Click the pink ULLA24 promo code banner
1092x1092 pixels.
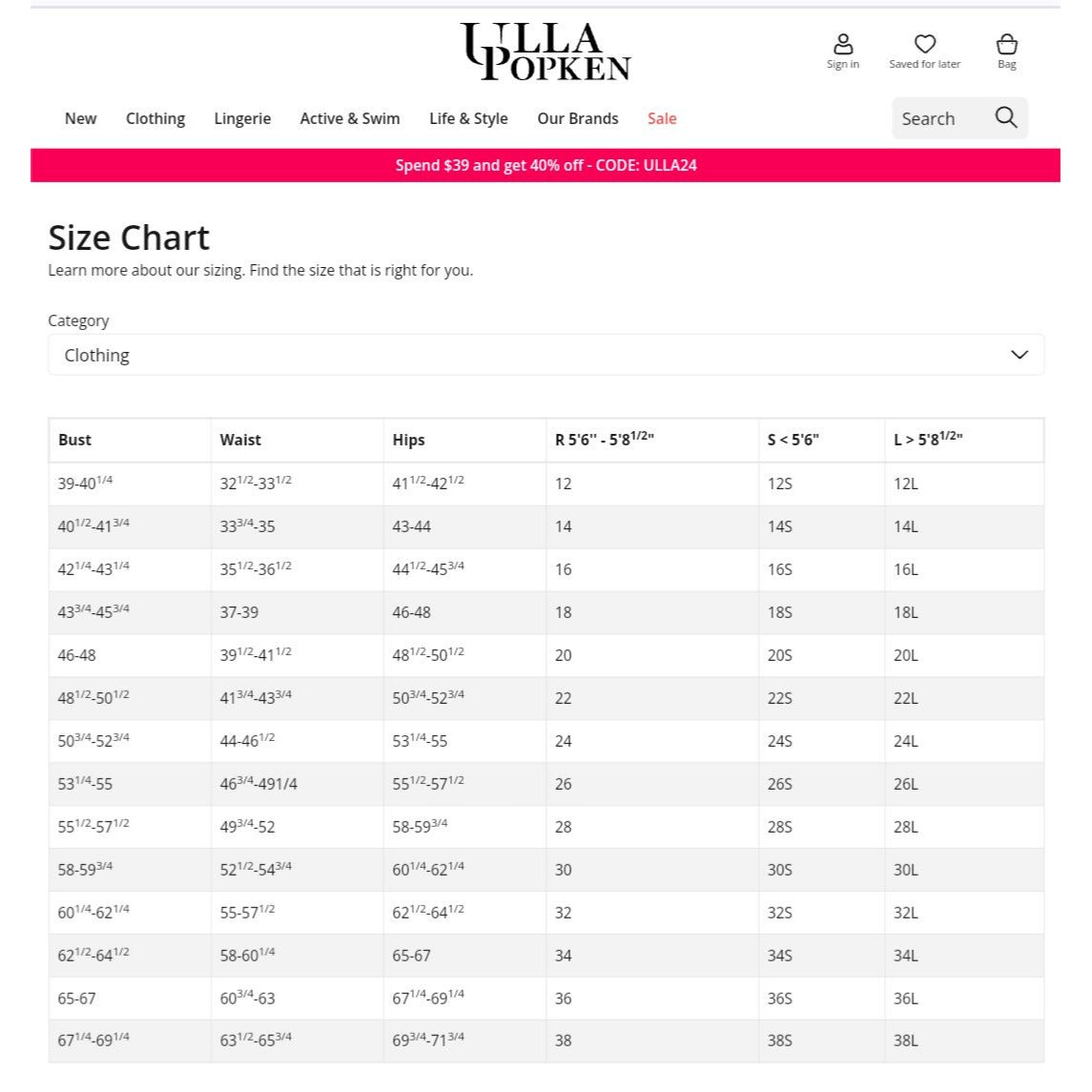pos(546,165)
